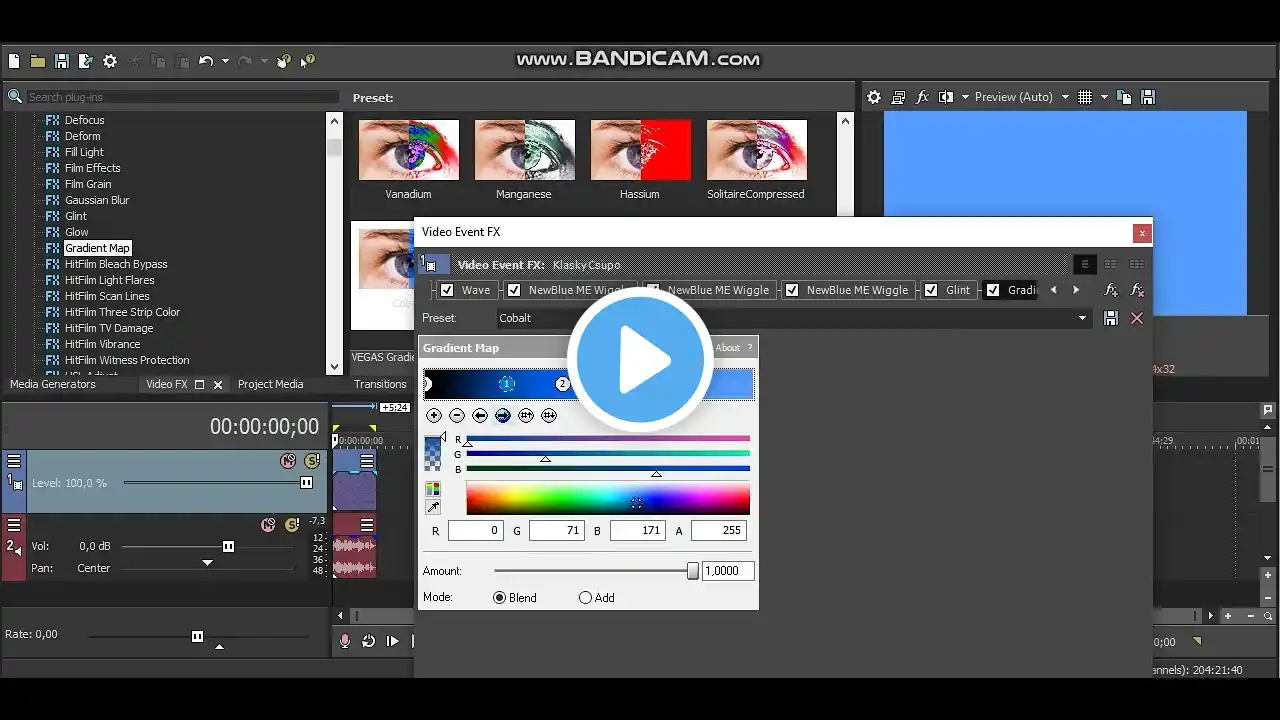The height and width of the screenshot is (720, 1280).
Task: Open the Cobalt preset dropdown
Action: (1082, 318)
